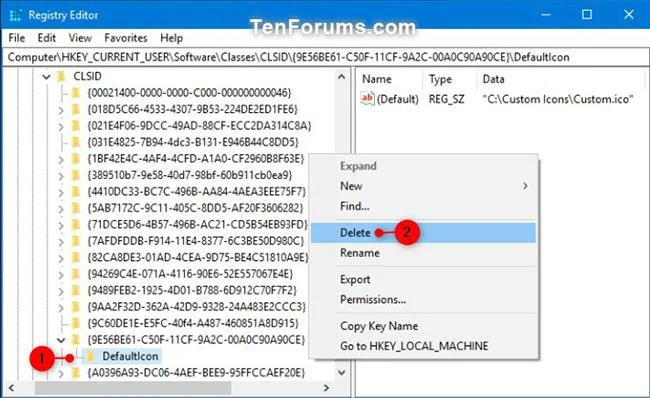Select key {9C60DE1E-E5FC-40f4-A487-460851A8D915}

click(193, 323)
